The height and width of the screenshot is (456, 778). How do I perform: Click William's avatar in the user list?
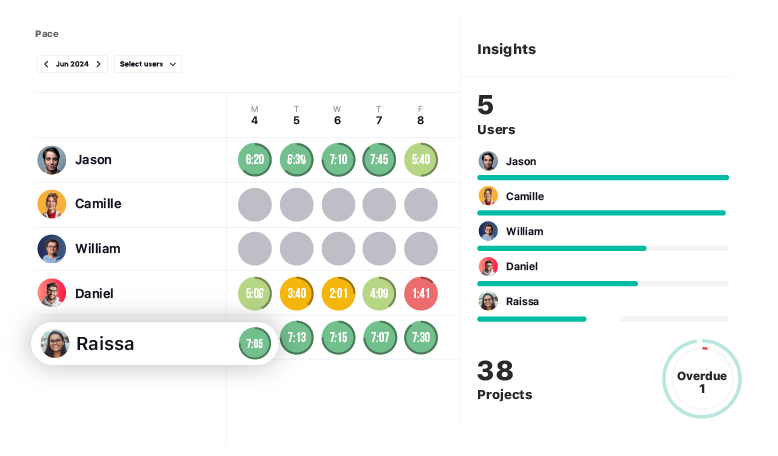point(52,249)
